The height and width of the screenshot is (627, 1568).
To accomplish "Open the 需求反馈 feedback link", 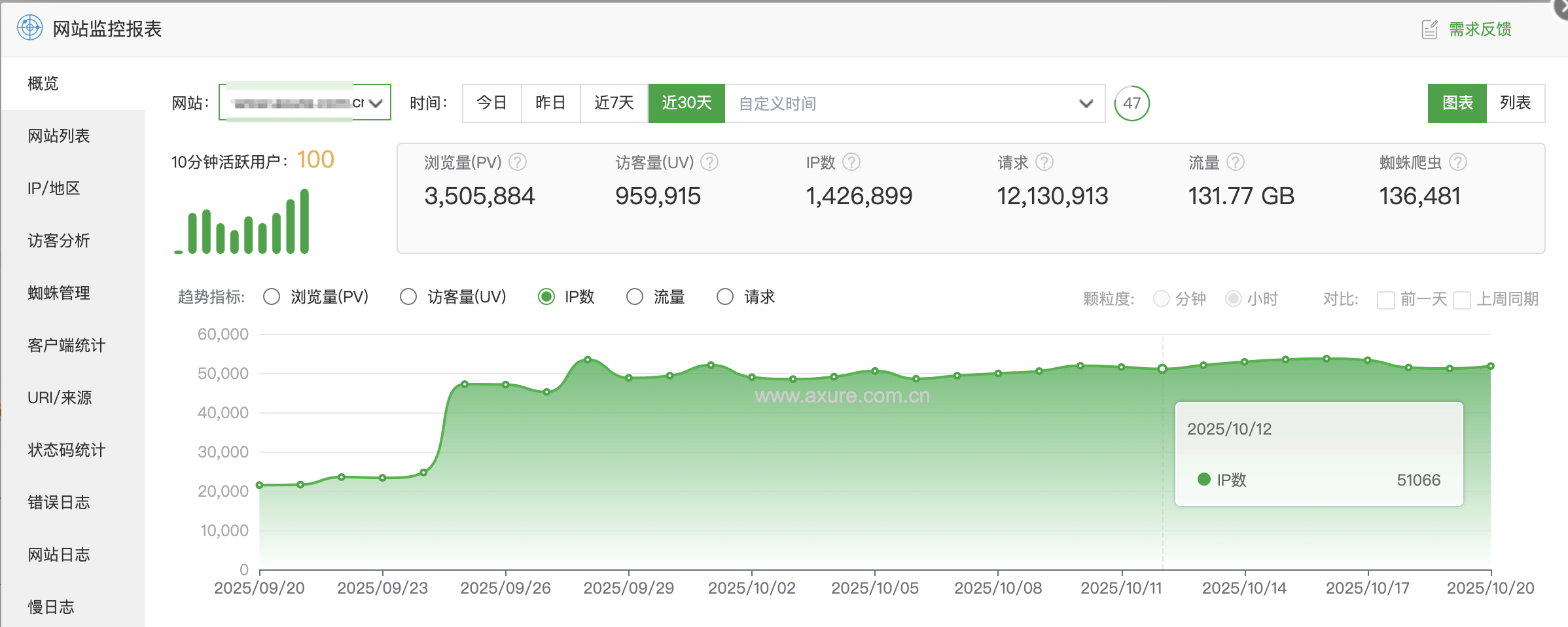I will [1480, 29].
